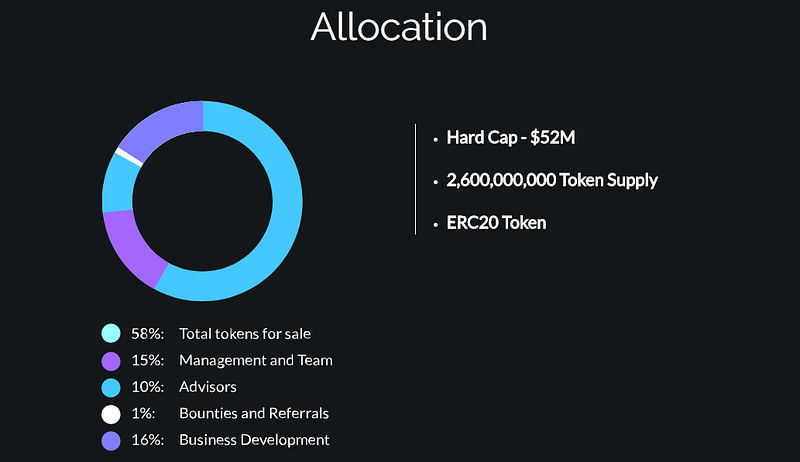800x462 pixels.
Task: Click the ERC20 Token bullet text
Action: pos(496,223)
